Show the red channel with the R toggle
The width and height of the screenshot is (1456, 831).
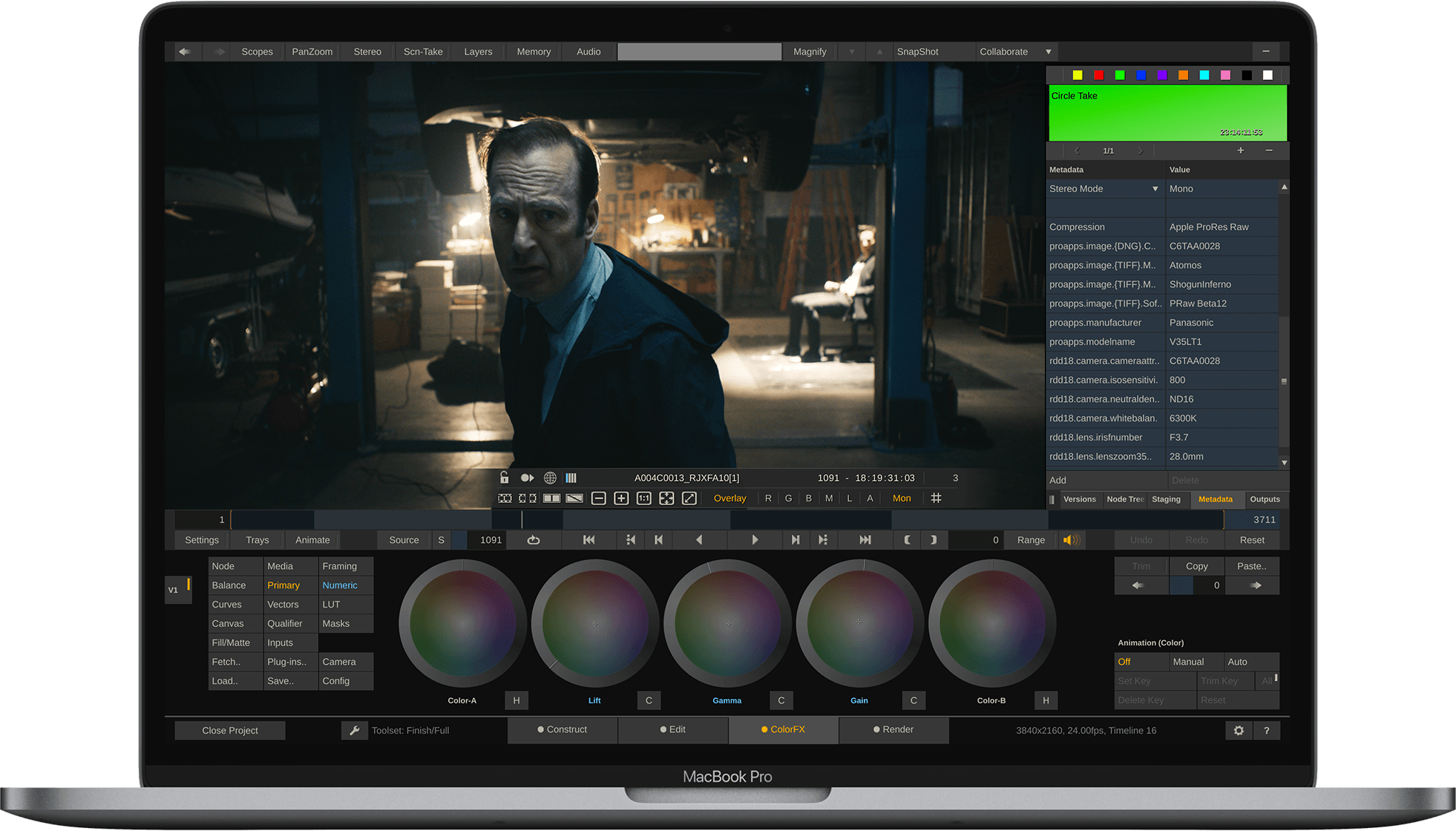coord(768,498)
